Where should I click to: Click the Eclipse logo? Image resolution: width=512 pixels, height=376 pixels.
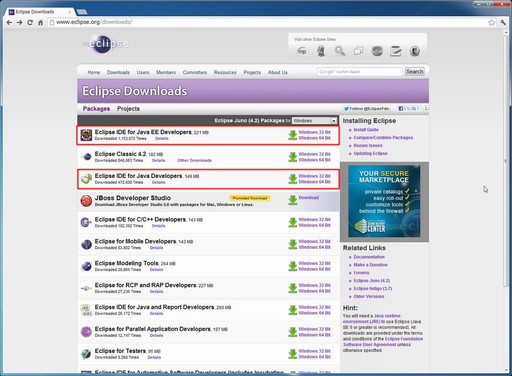pos(106,44)
